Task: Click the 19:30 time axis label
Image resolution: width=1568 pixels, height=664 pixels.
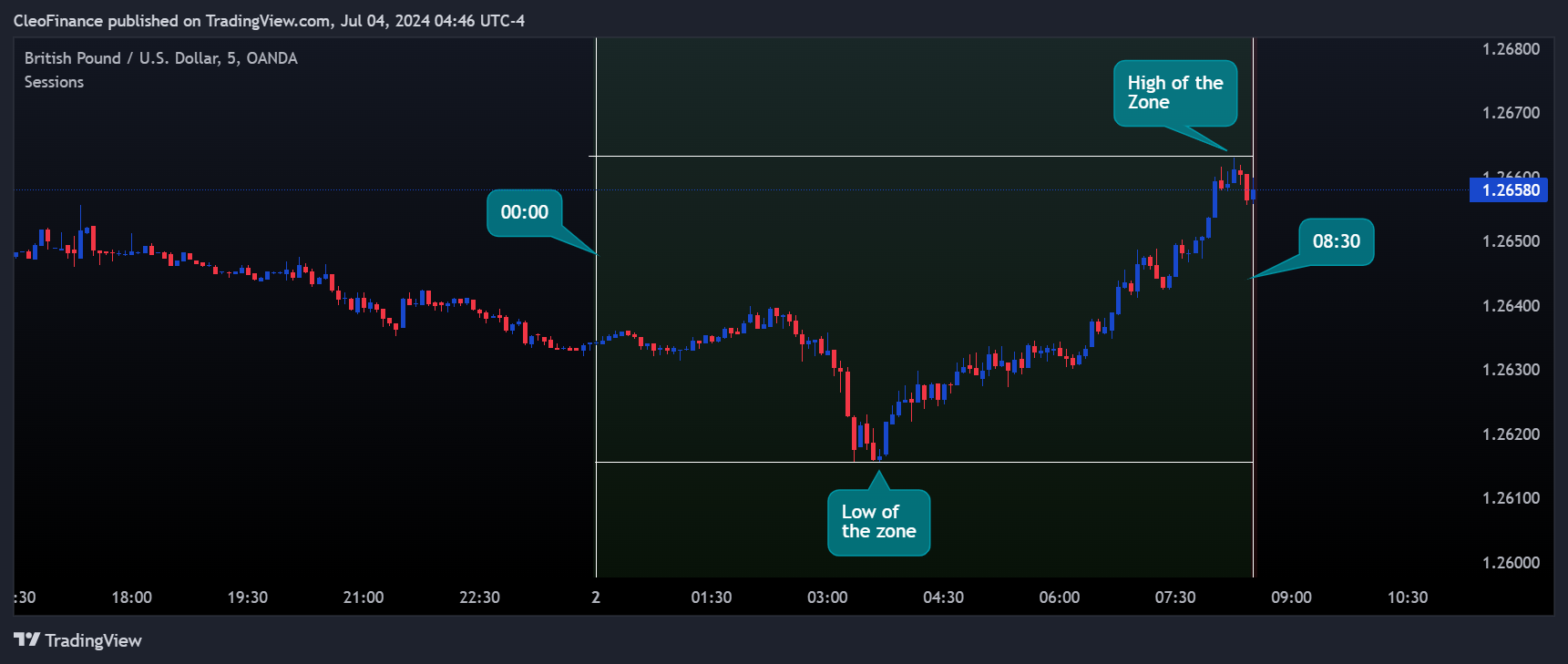Action: [248, 598]
